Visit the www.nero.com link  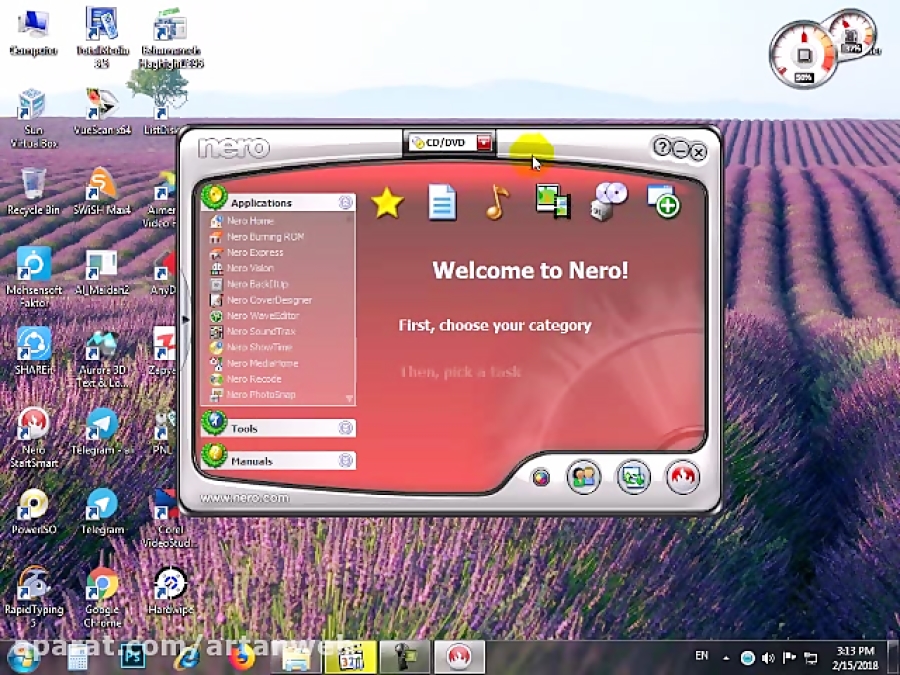(245, 498)
